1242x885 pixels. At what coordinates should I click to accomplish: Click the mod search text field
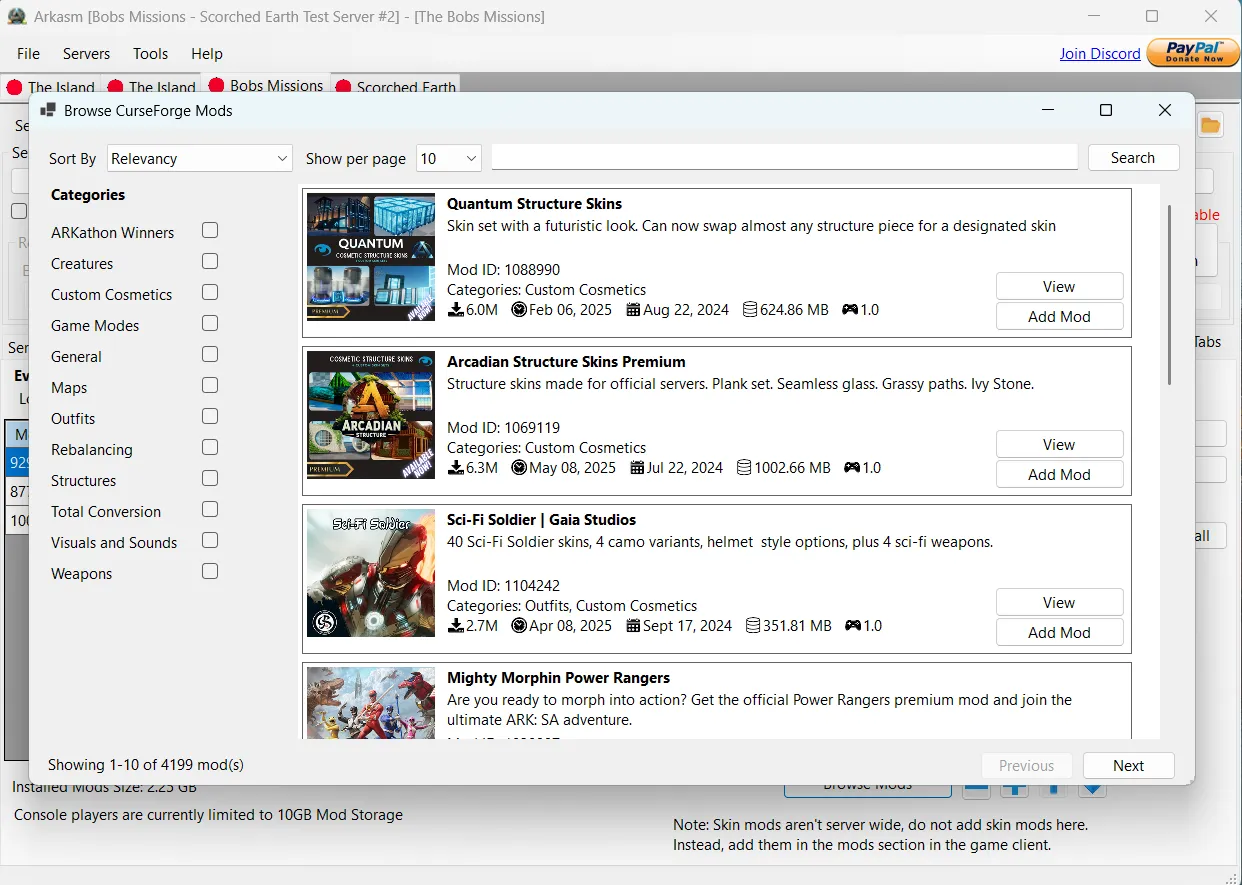784,158
